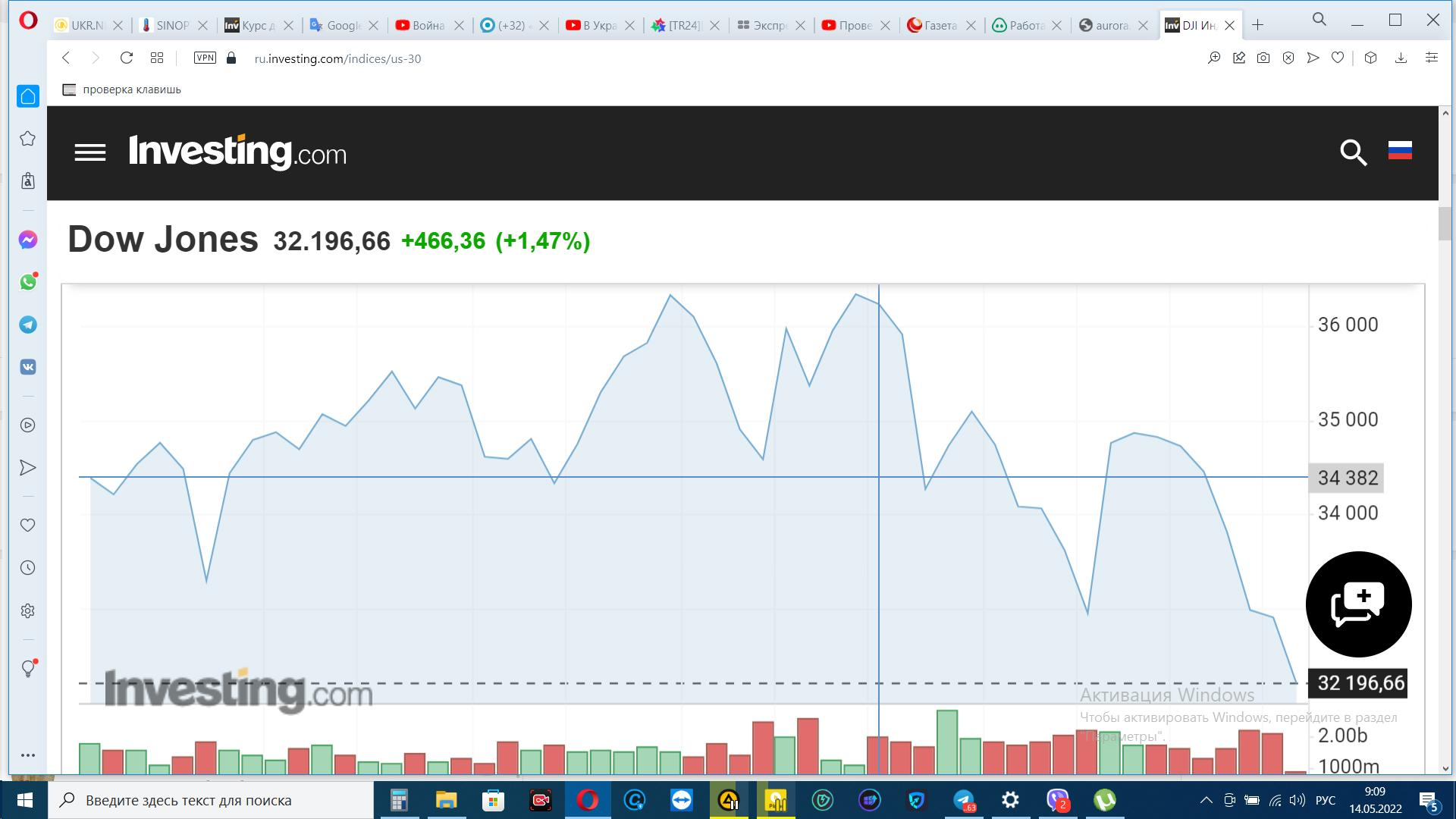1456x819 pixels.
Task: Open the Opera main menu logo
Action: pyautogui.click(x=28, y=20)
